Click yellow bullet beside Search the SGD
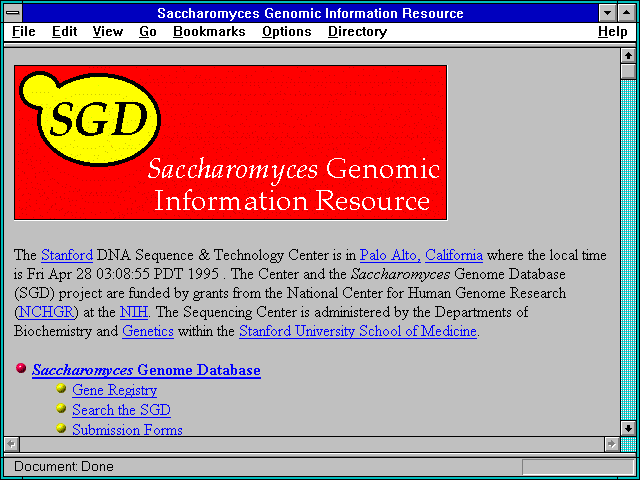 click(61, 408)
